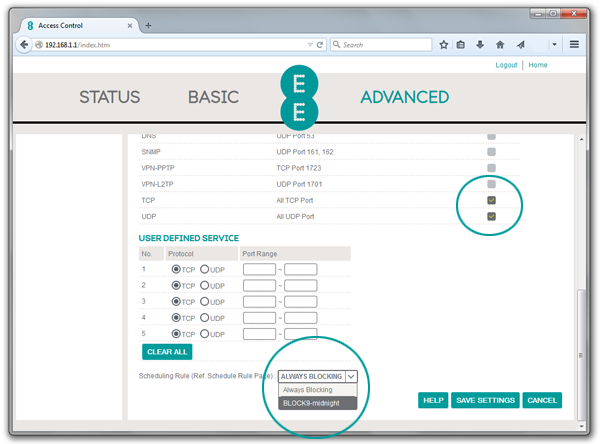
Task: Select UDP for user service row 4
Action: click(x=204, y=318)
